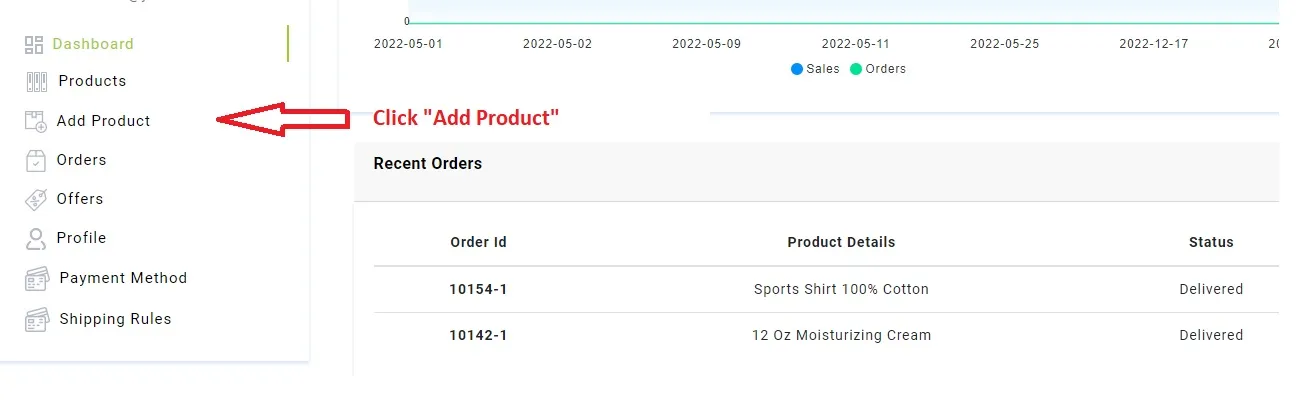Select order 10142-1 in Recent Orders
Viewport: 1315px width, 406px height.
coord(478,335)
